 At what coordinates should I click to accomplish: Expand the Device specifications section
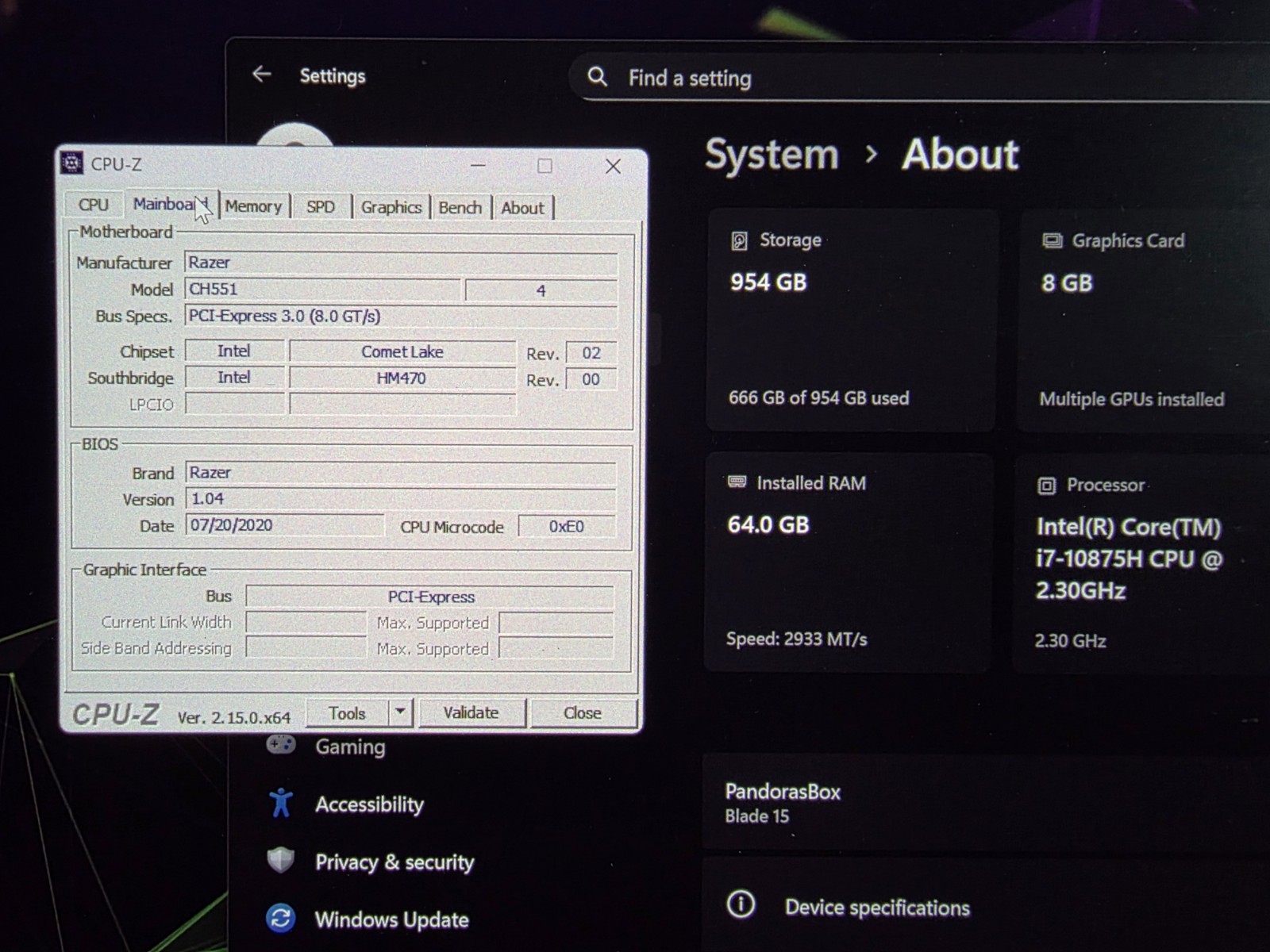984,905
